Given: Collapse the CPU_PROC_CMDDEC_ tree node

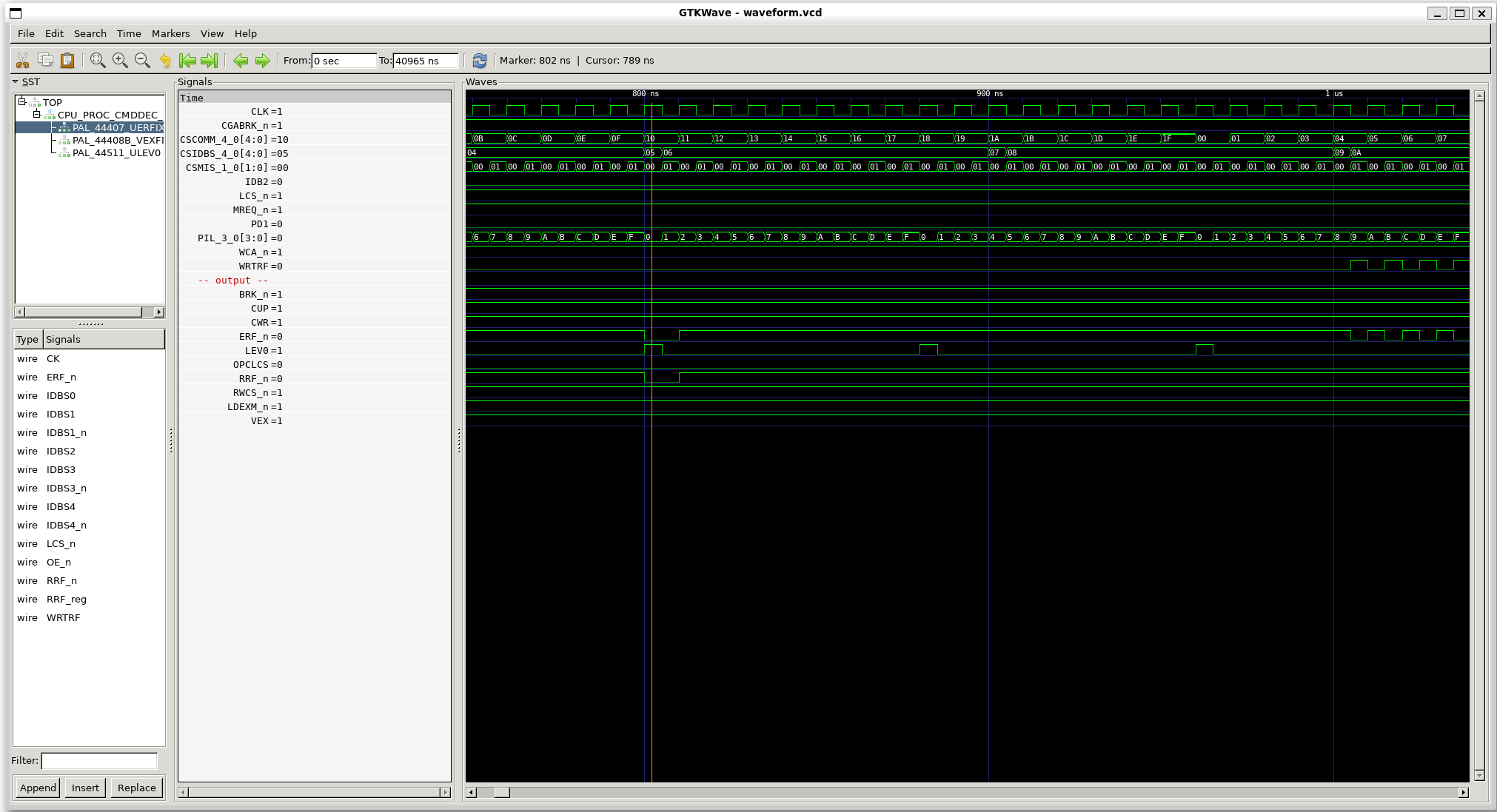Looking at the screenshot, I should [36, 114].
